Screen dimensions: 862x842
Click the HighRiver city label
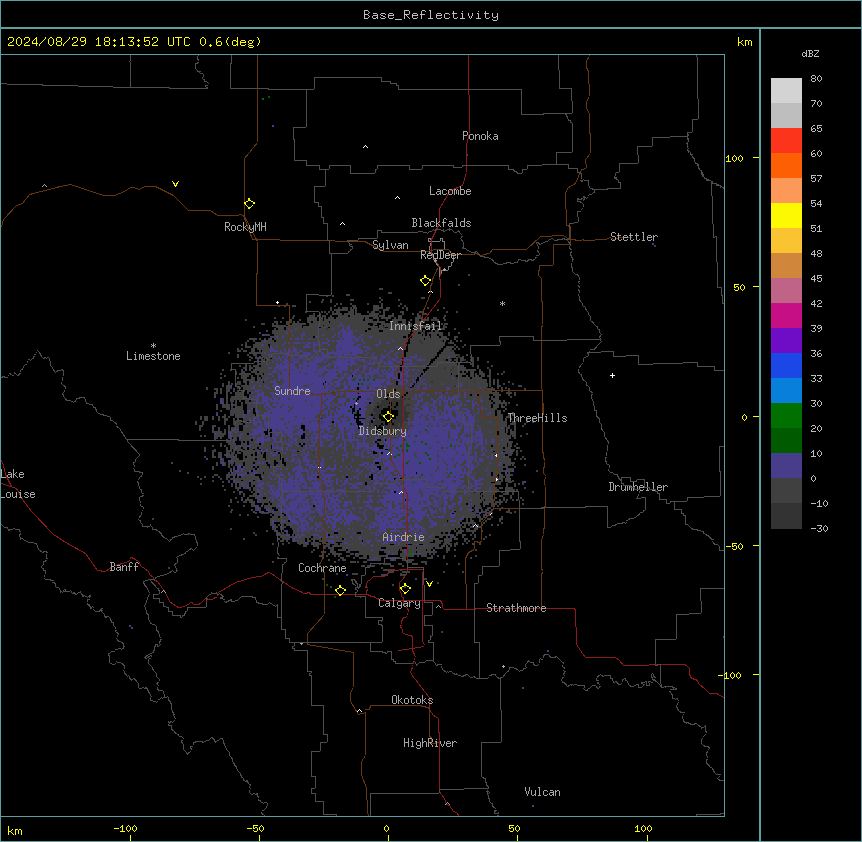click(430, 743)
